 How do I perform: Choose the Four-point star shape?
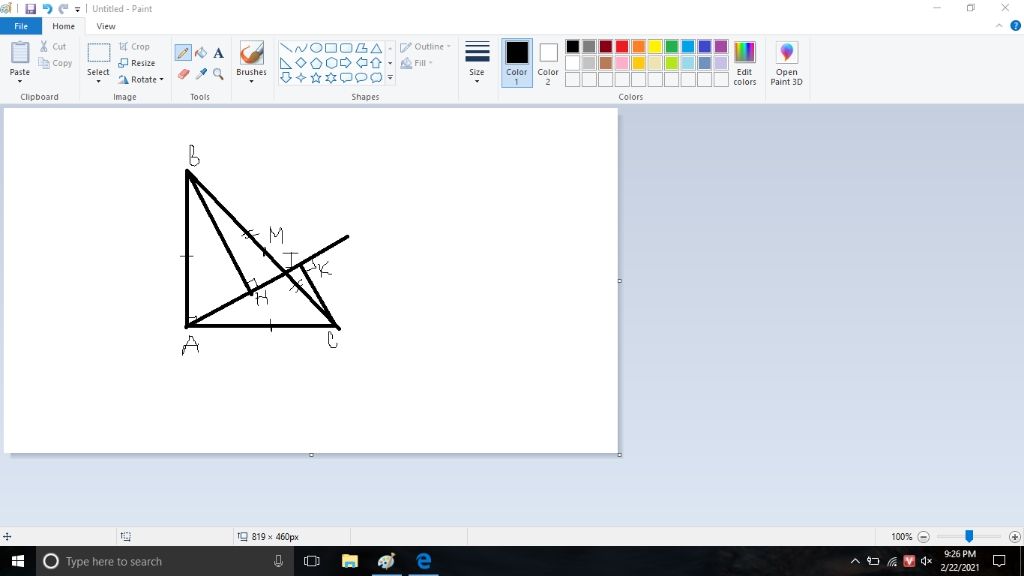tap(300, 78)
